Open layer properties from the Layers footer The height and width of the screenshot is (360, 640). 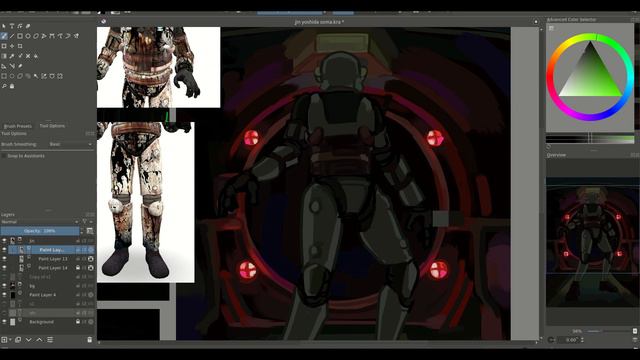pyautogui.click(x=50, y=340)
